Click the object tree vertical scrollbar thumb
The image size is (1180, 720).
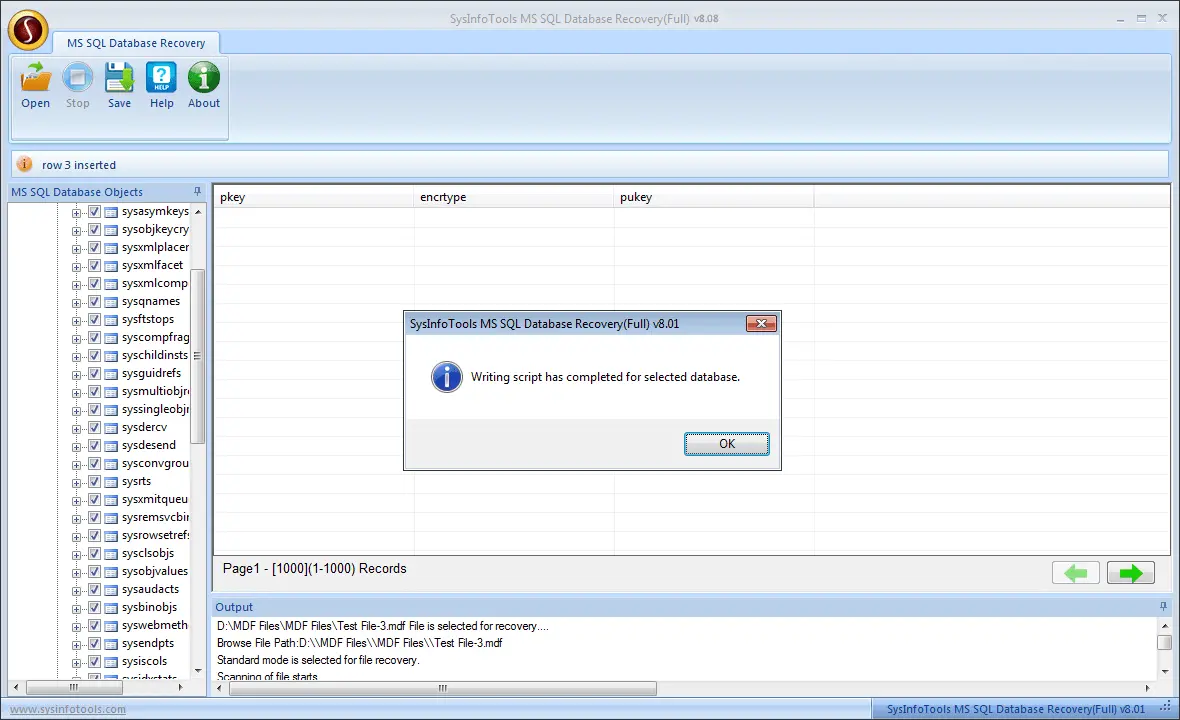tap(198, 357)
